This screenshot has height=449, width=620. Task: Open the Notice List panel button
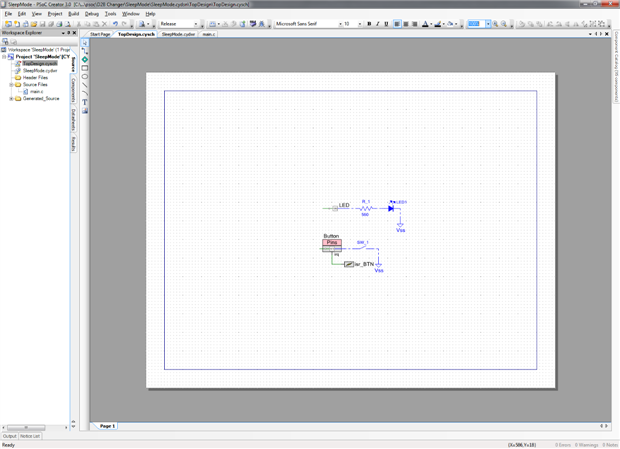(30, 436)
